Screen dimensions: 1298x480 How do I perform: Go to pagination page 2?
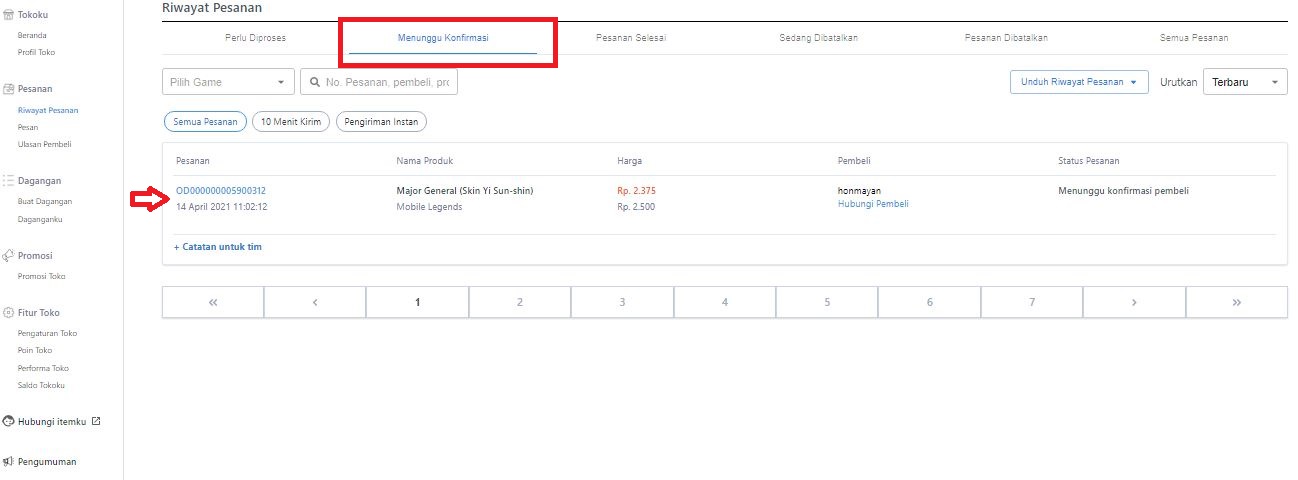point(520,302)
